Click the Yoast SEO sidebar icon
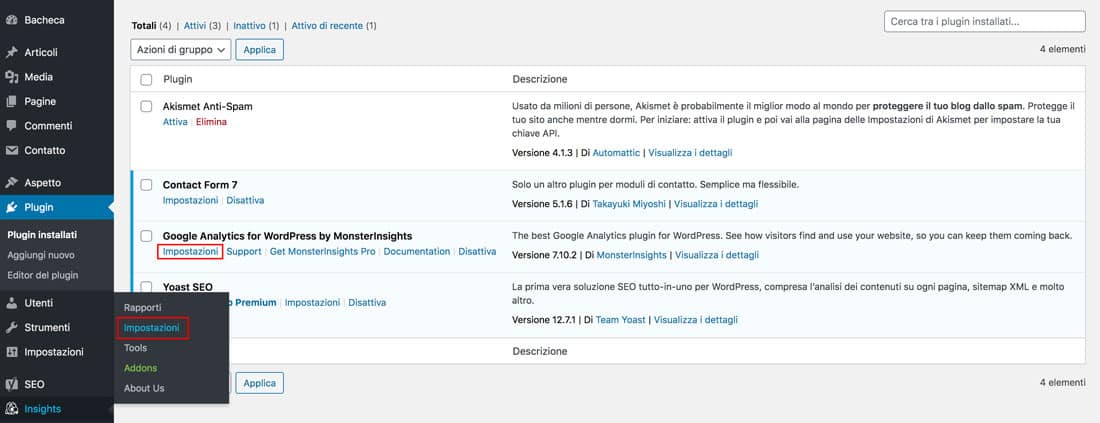This screenshot has width=1100, height=423. [11, 384]
